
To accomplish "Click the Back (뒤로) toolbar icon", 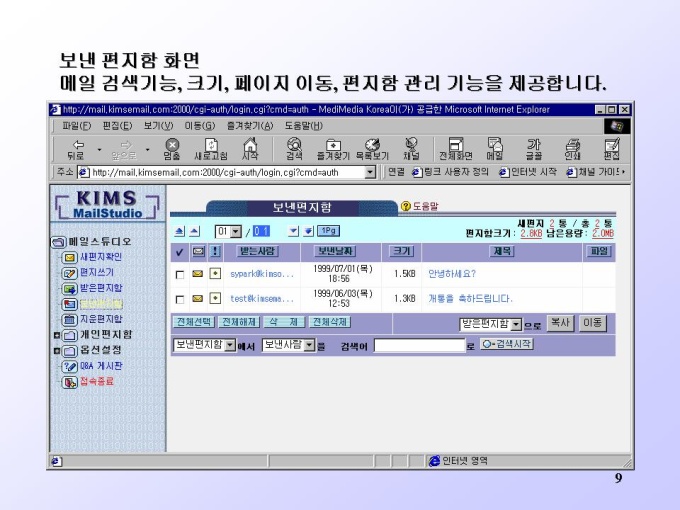I will point(76,149).
